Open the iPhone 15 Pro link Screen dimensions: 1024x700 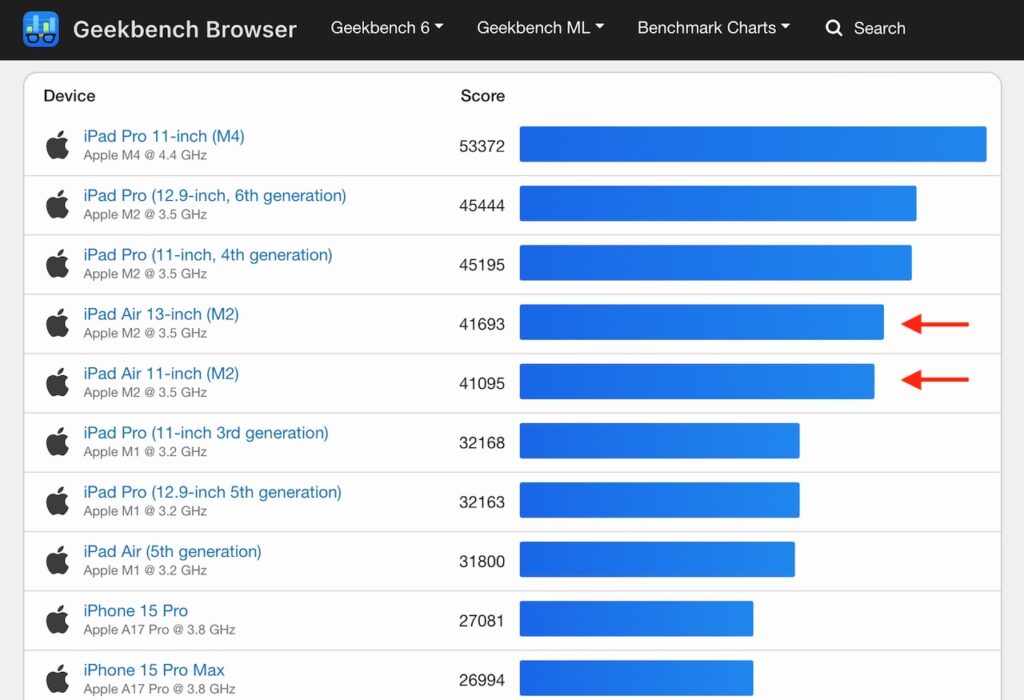(136, 611)
